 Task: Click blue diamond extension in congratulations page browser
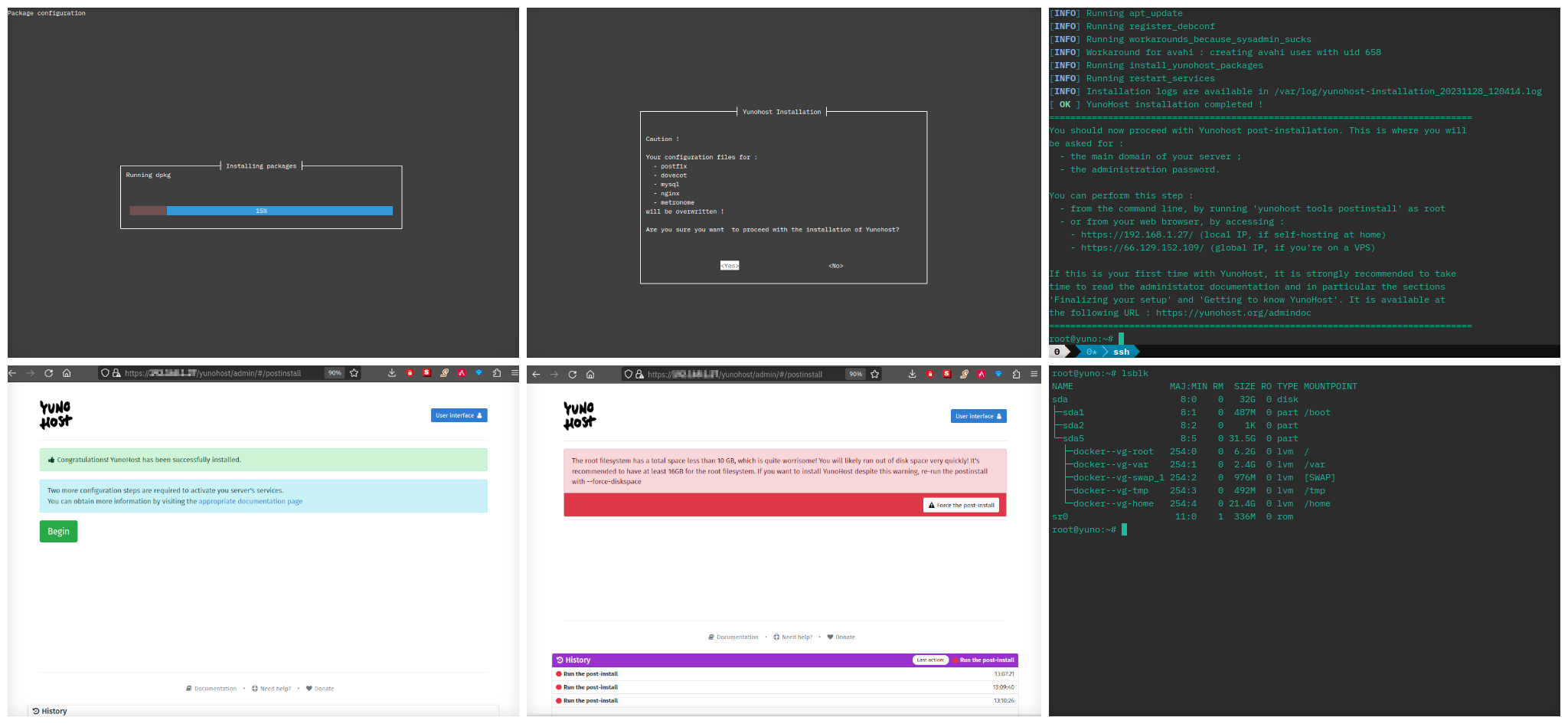coord(479,373)
